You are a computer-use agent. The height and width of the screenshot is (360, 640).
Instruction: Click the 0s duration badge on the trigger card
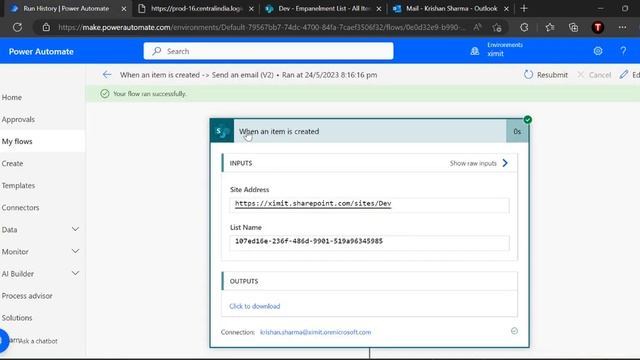(x=517, y=131)
